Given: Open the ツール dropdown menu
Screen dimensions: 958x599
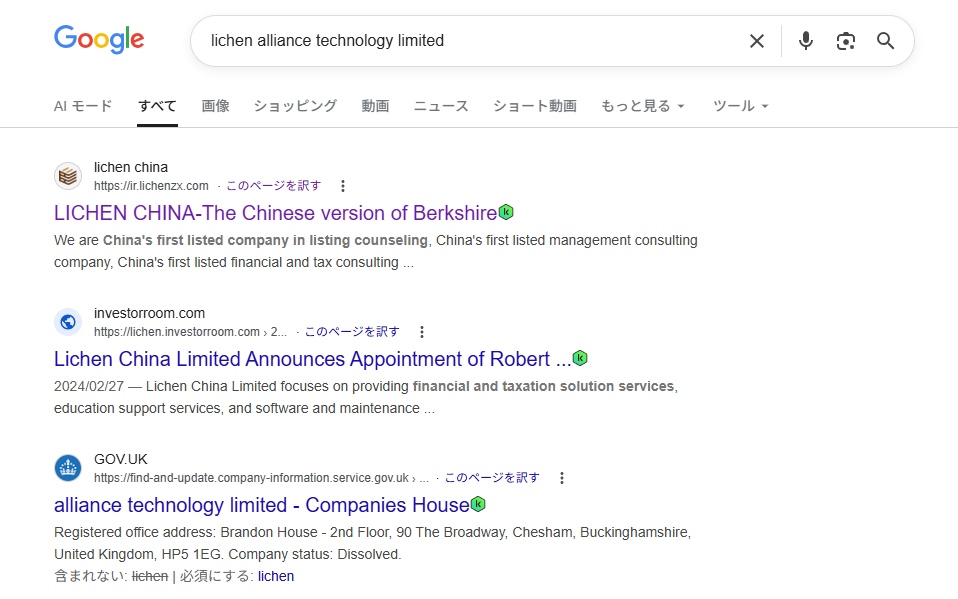Looking at the screenshot, I should click(740, 106).
